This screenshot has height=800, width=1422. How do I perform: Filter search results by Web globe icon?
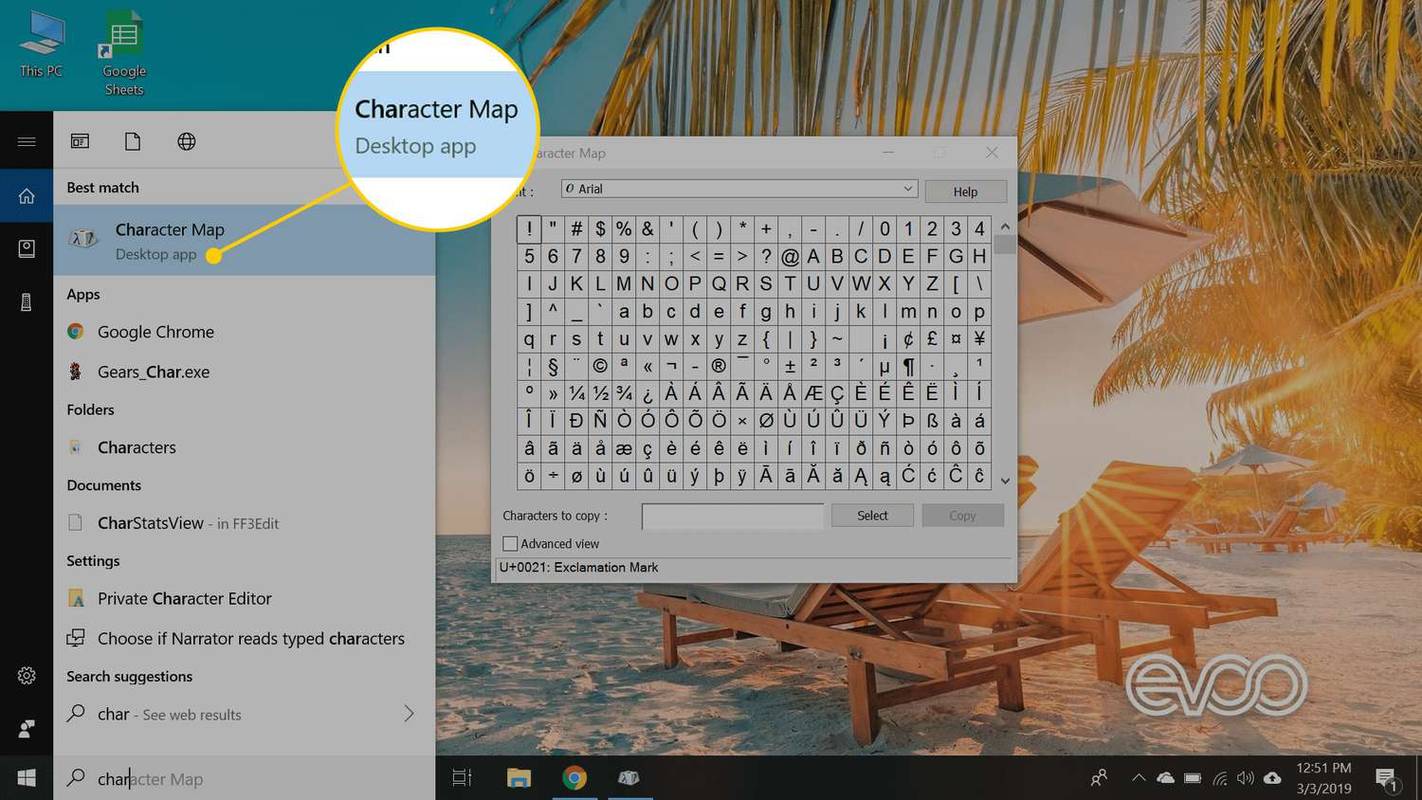pos(186,142)
